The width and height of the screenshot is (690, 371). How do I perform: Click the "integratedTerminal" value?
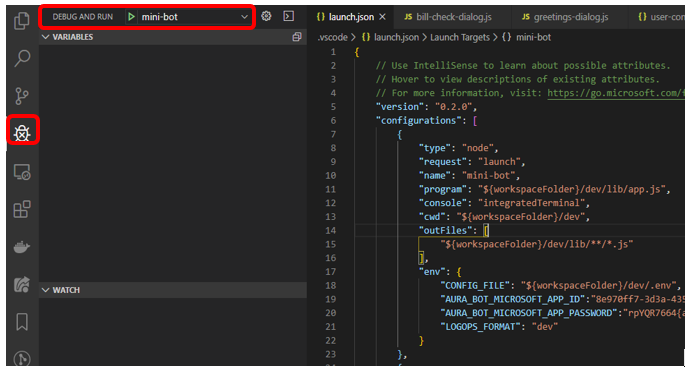532,203
